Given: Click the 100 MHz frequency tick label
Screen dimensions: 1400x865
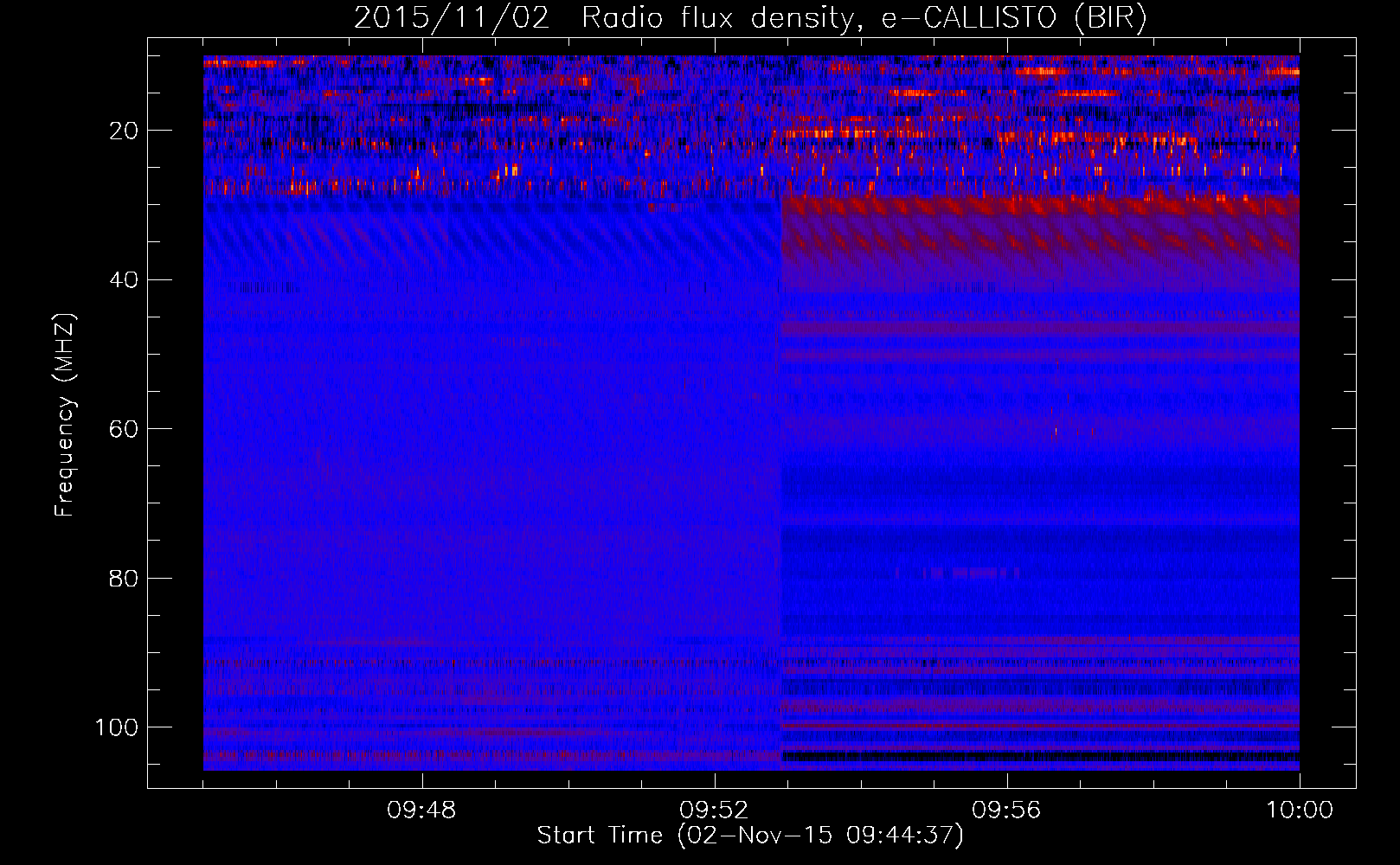Looking at the screenshot, I should [x=117, y=727].
